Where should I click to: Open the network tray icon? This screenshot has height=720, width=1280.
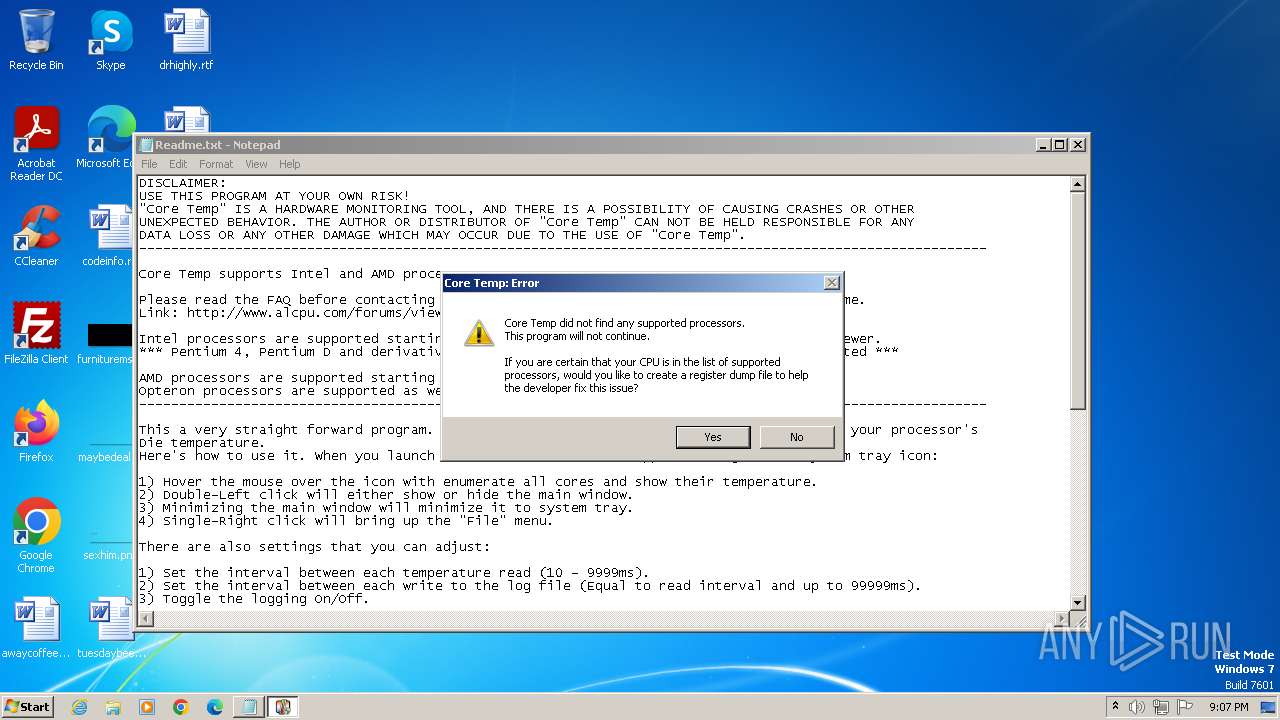click(x=1161, y=707)
